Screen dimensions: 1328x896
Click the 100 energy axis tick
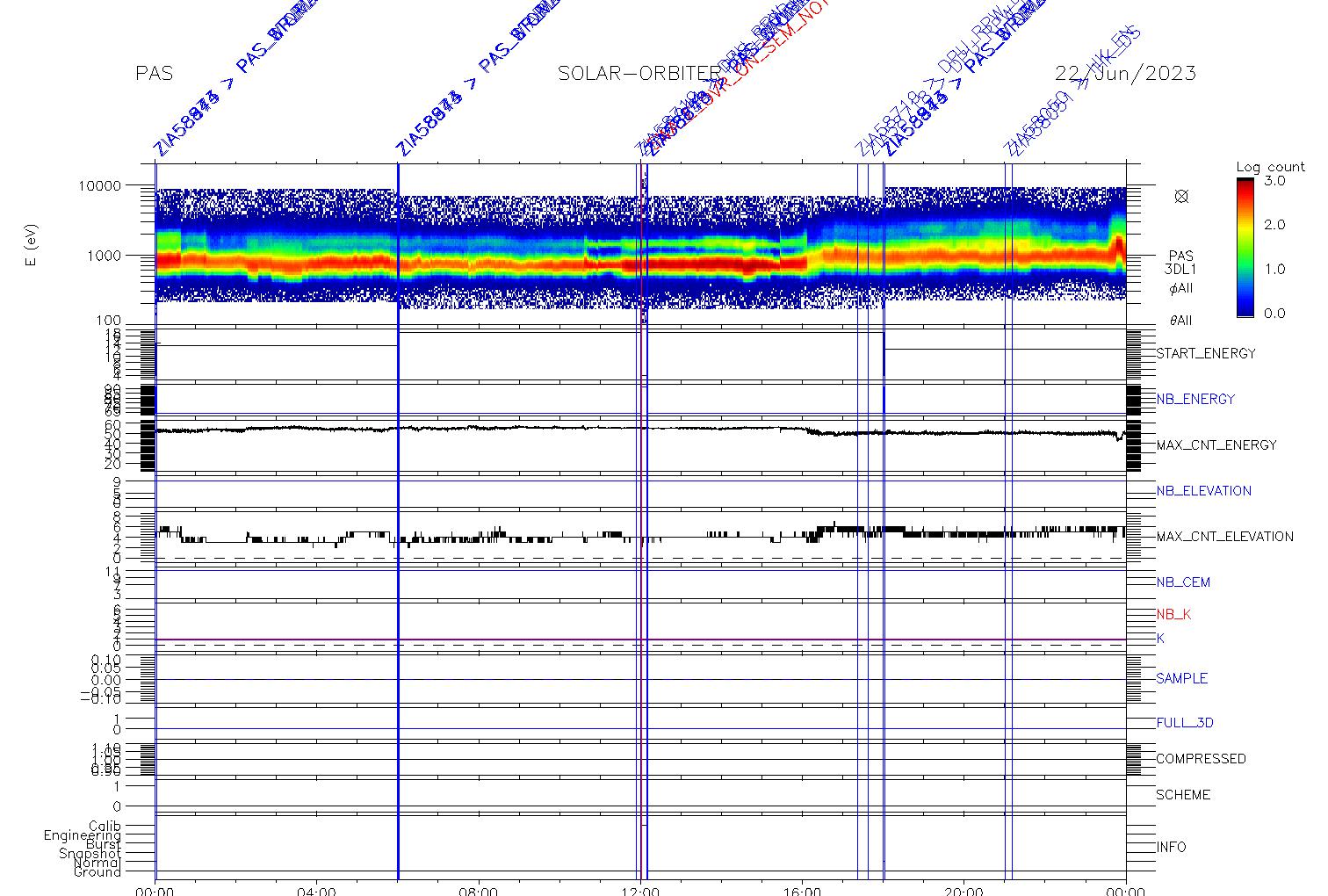click(109, 322)
